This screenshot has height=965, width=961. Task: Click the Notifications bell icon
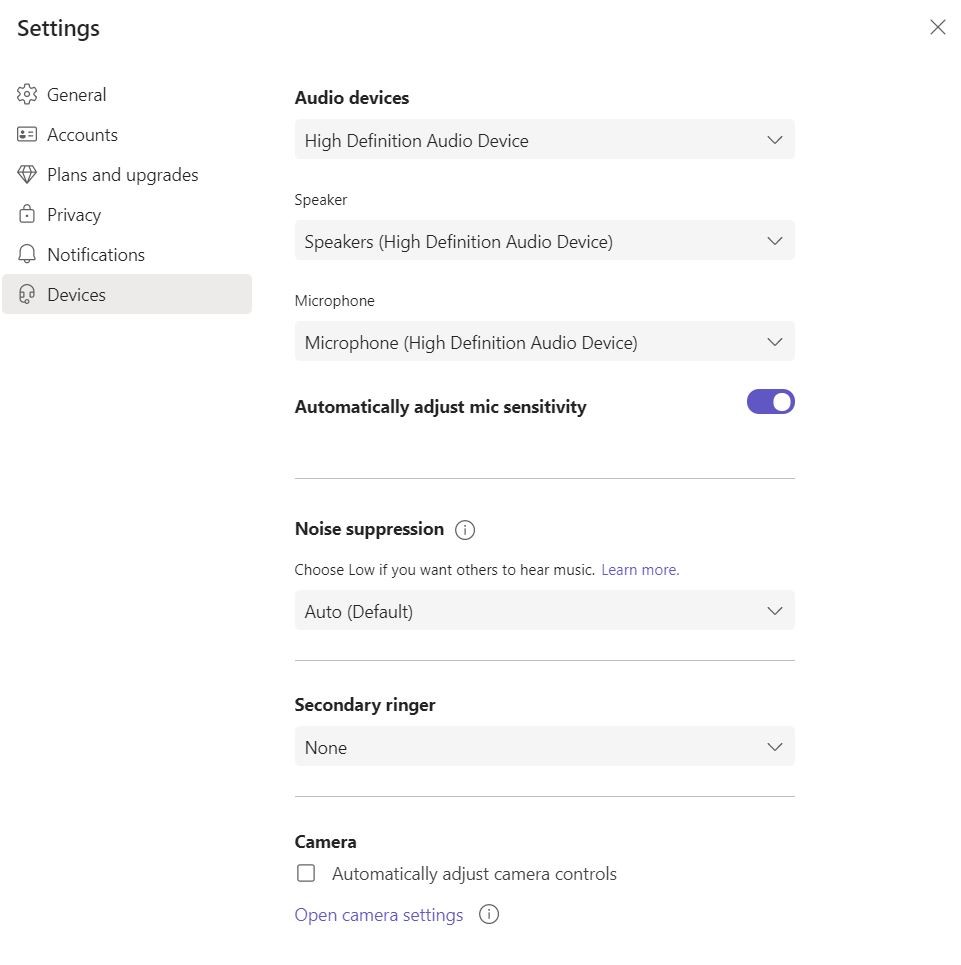pyautogui.click(x=27, y=255)
